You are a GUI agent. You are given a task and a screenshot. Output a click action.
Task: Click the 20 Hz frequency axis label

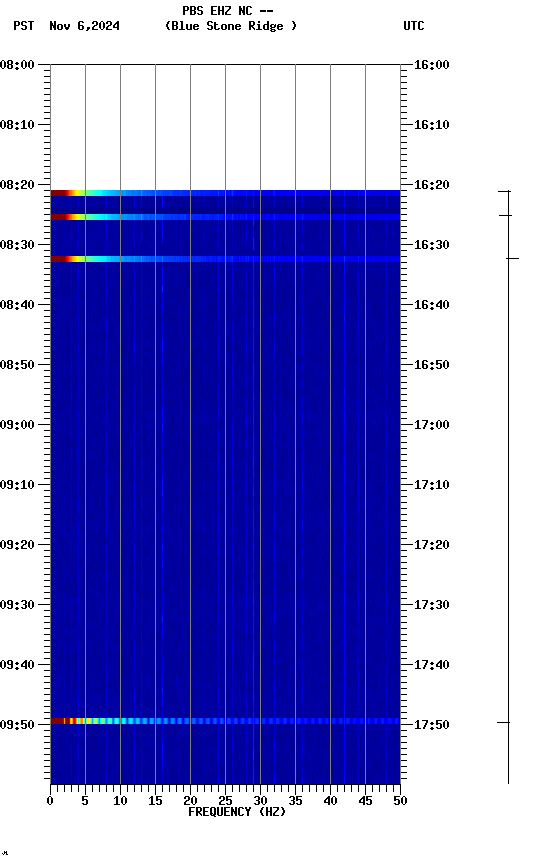coord(190,801)
